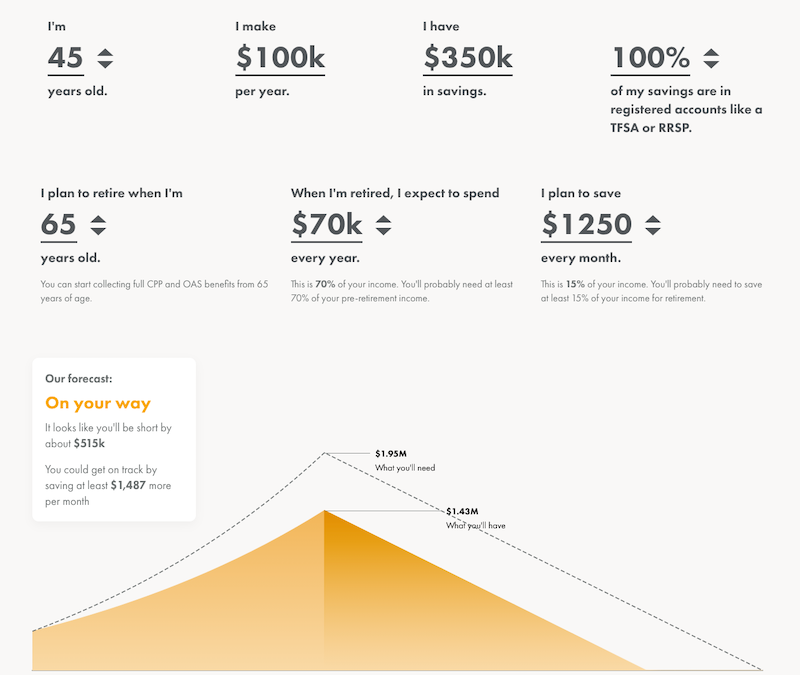Edit the $350k savings field
This screenshot has height=675, width=800.
click(468, 58)
